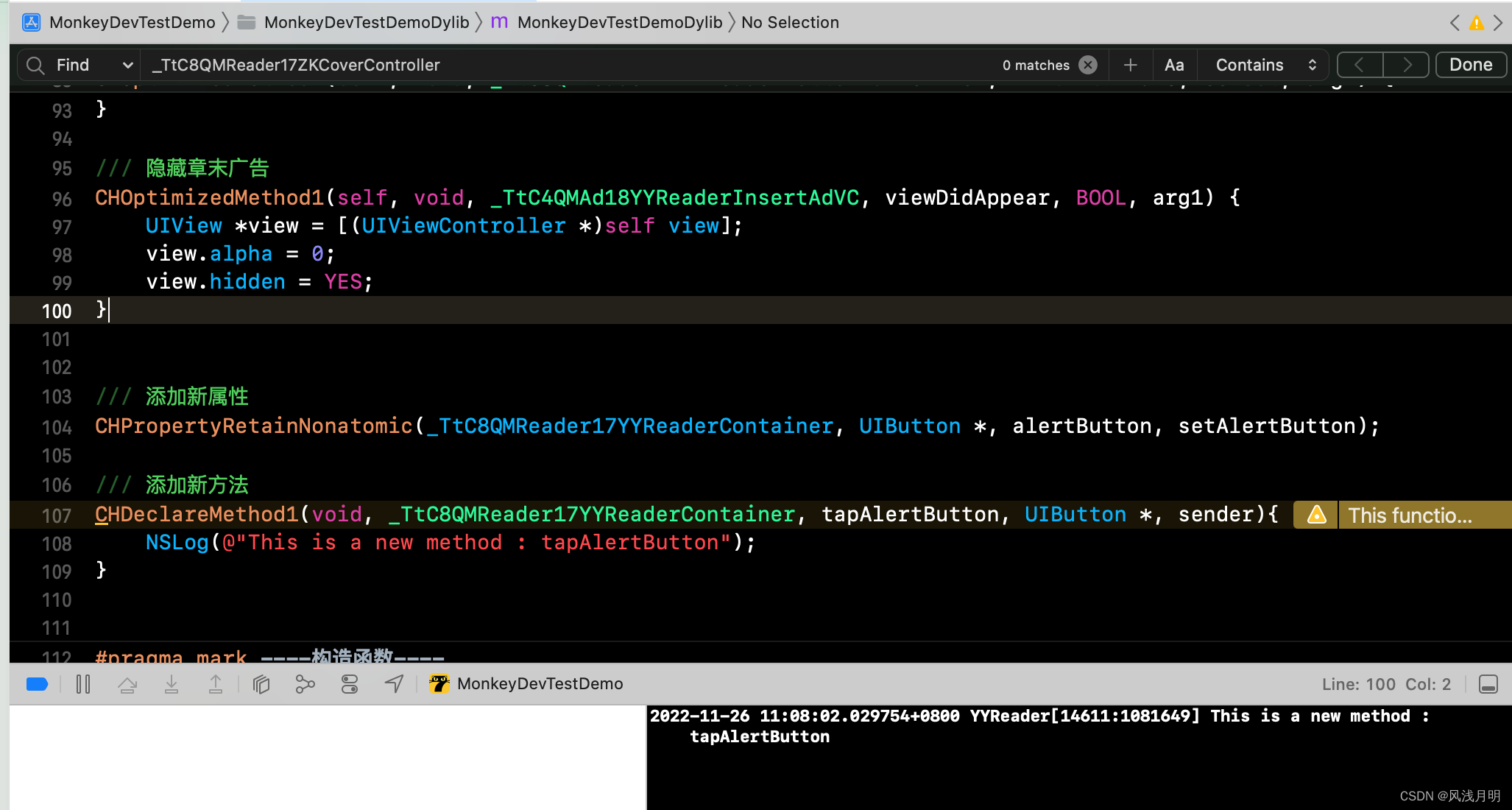The image size is (1512, 810).
Task: Select MonkeyDevTestDemoDylib folder in breadcrumb
Action: (366, 22)
